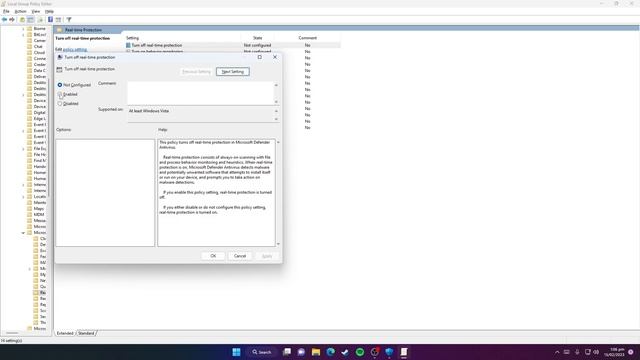The height and width of the screenshot is (360, 640).
Task: Click the Comment box scroll down arrow
Action: [x=276, y=102]
